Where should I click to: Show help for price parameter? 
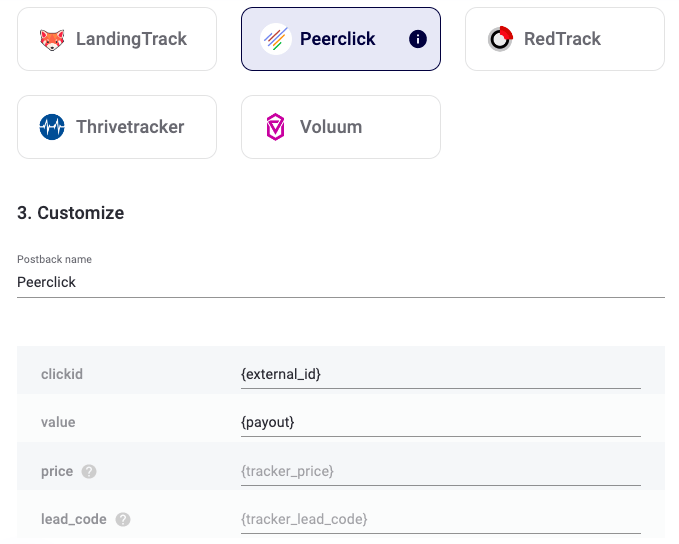89,471
